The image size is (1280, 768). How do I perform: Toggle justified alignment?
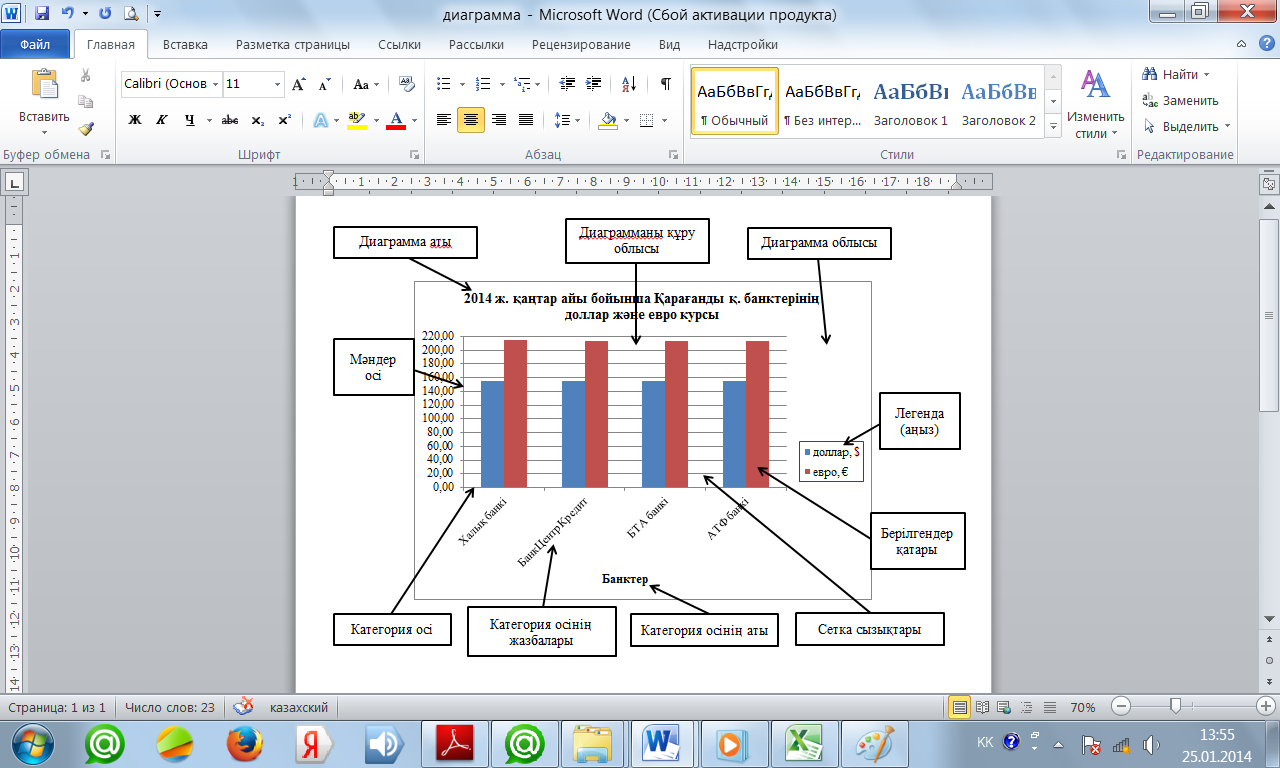click(526, 120)
